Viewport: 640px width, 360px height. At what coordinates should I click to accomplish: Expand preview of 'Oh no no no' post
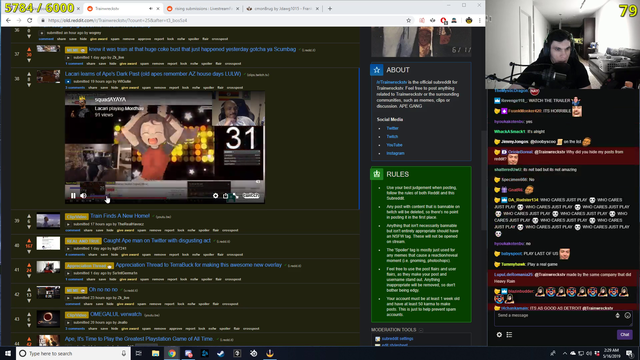tap(68, 298)
